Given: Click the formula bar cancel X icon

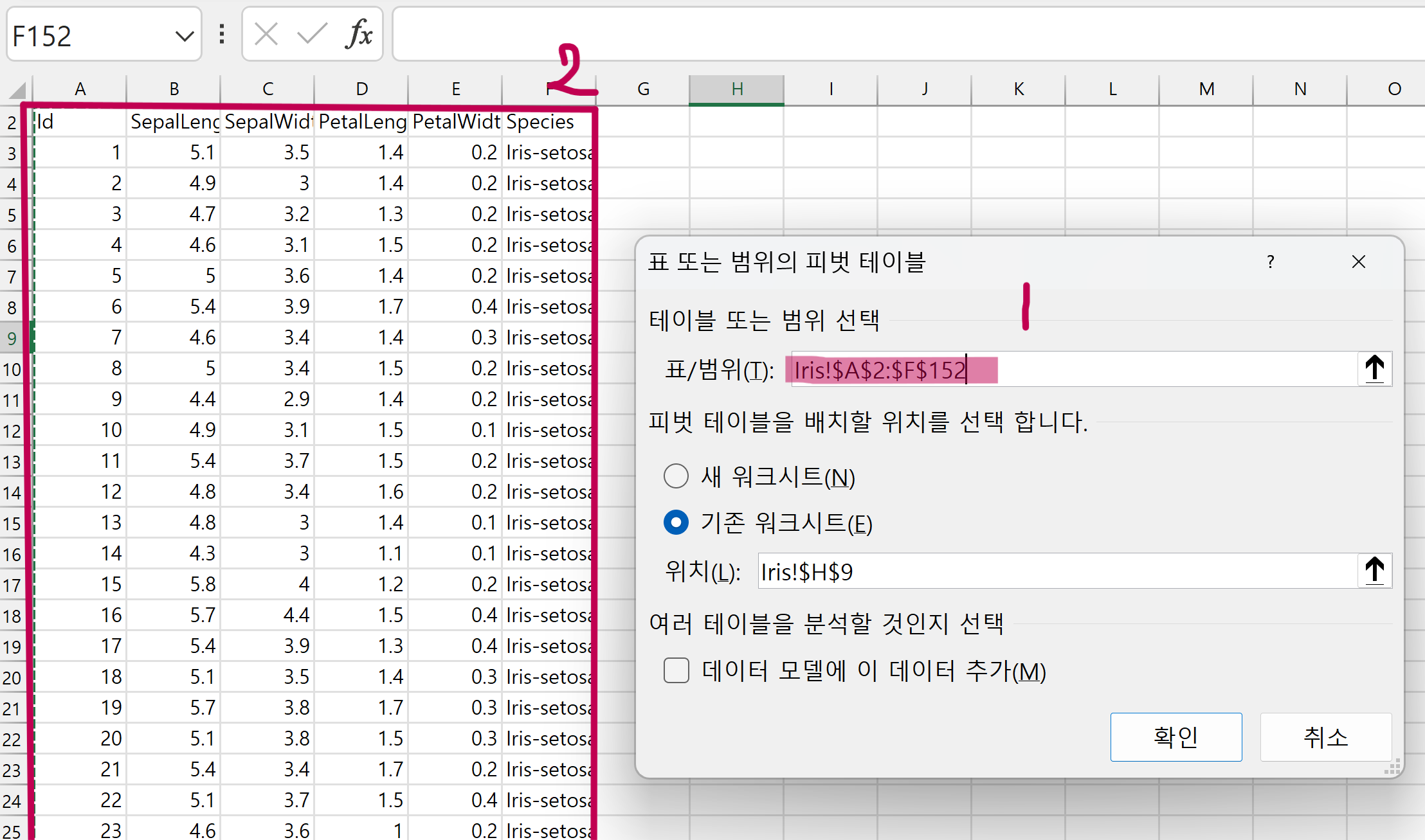Looking at the screenshot, I should (266, 34).
